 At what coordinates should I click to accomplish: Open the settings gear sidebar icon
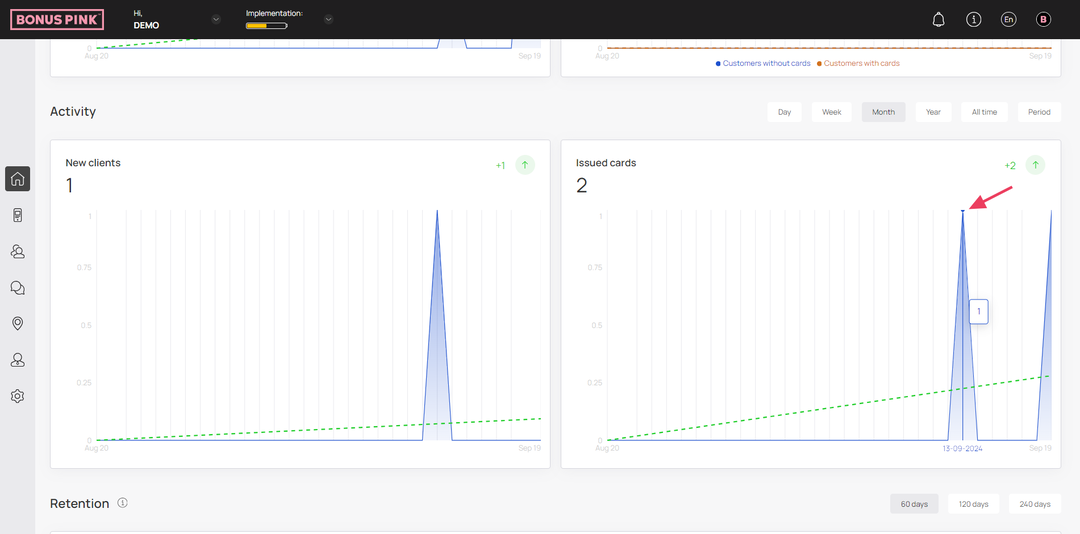click(18, 396)
